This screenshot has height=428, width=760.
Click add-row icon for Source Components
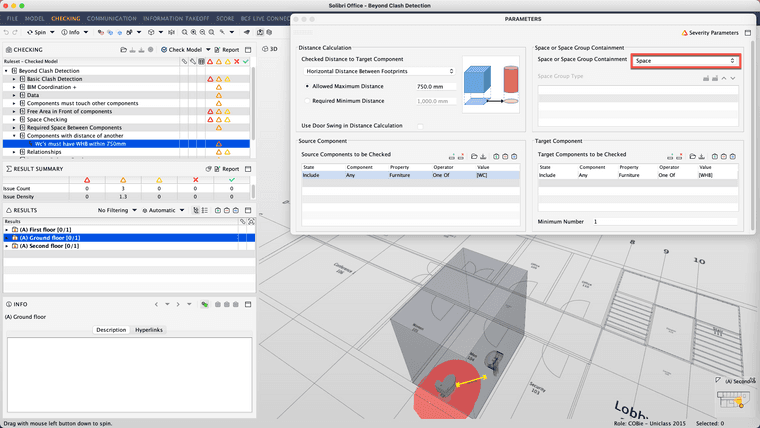[x=452, y=157]
